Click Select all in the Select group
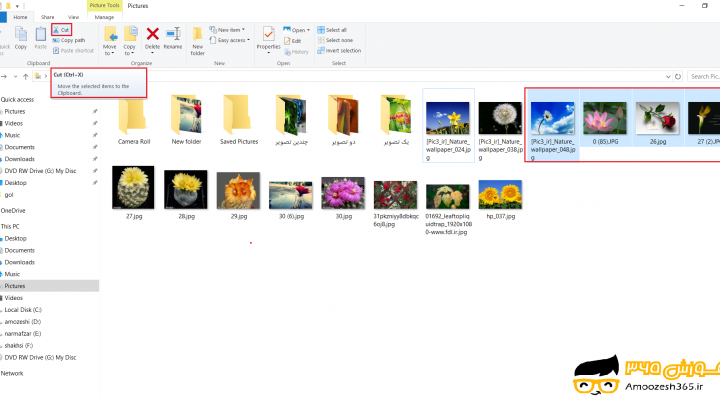This screenshot has height=400, width=720. point(332,30)
